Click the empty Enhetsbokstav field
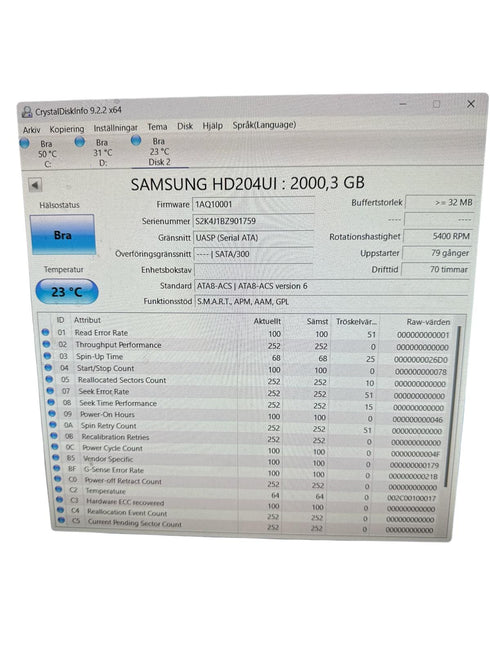The width and height of the screenshot is (490, 653). [253, 270]
